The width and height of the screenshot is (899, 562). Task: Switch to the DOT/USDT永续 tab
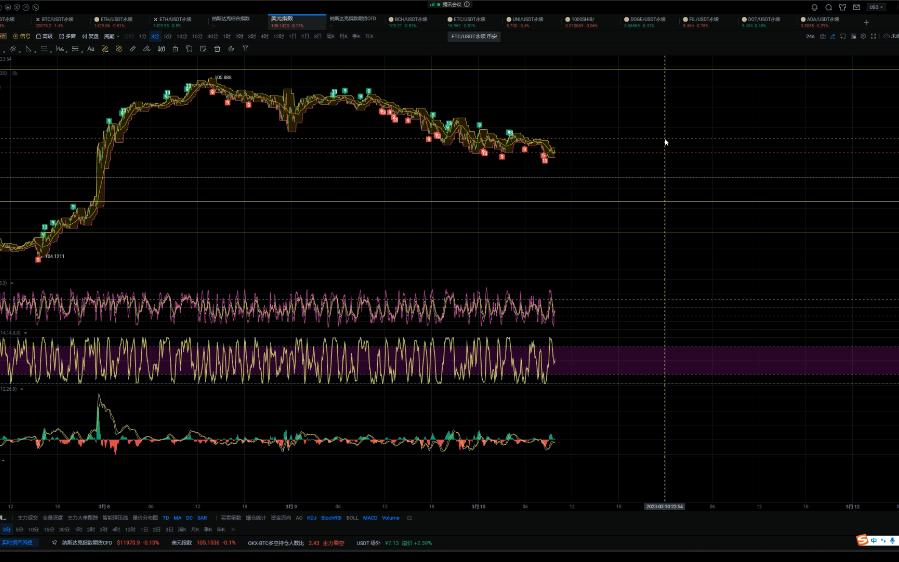coord(763,22)
